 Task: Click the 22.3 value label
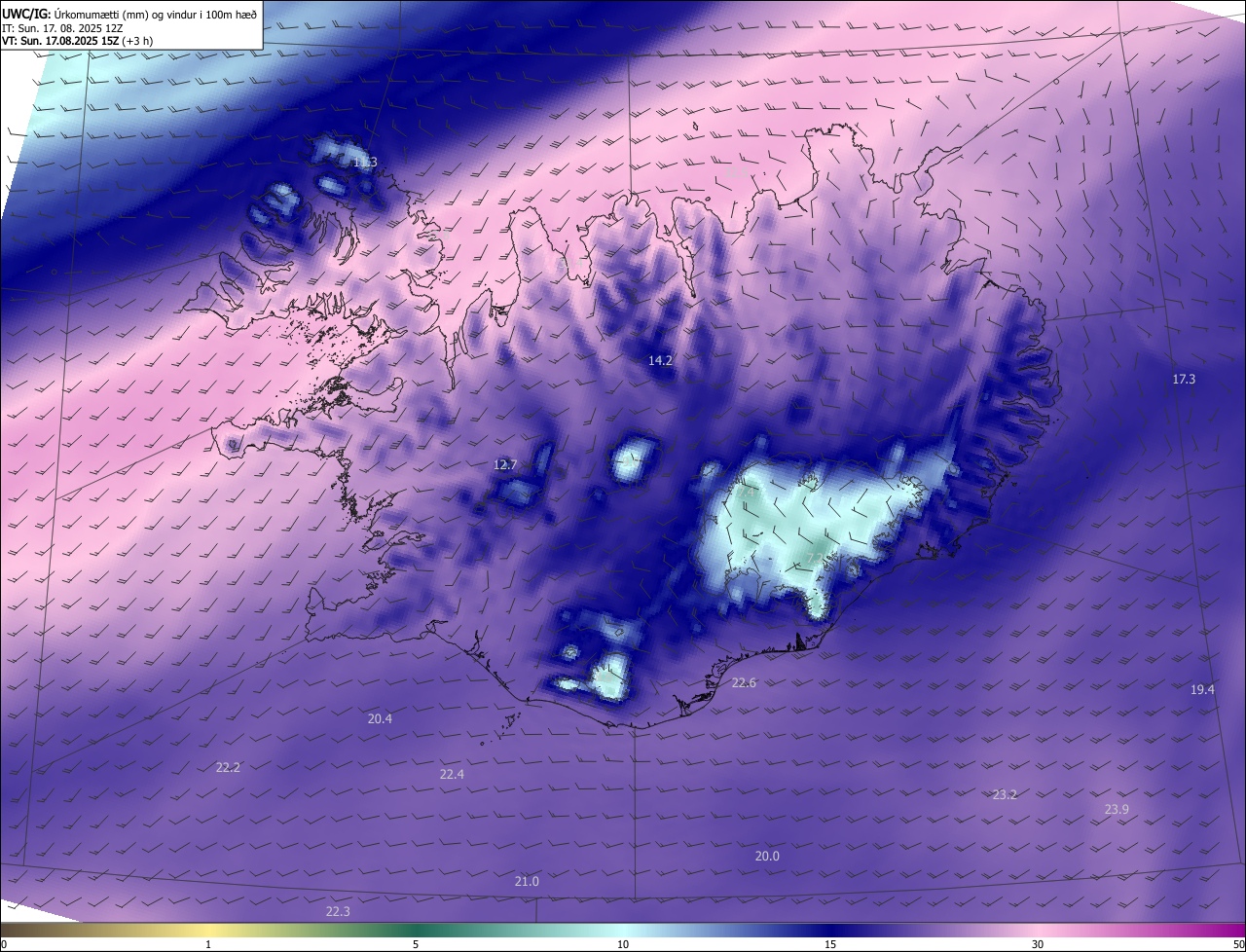(338, 912)
